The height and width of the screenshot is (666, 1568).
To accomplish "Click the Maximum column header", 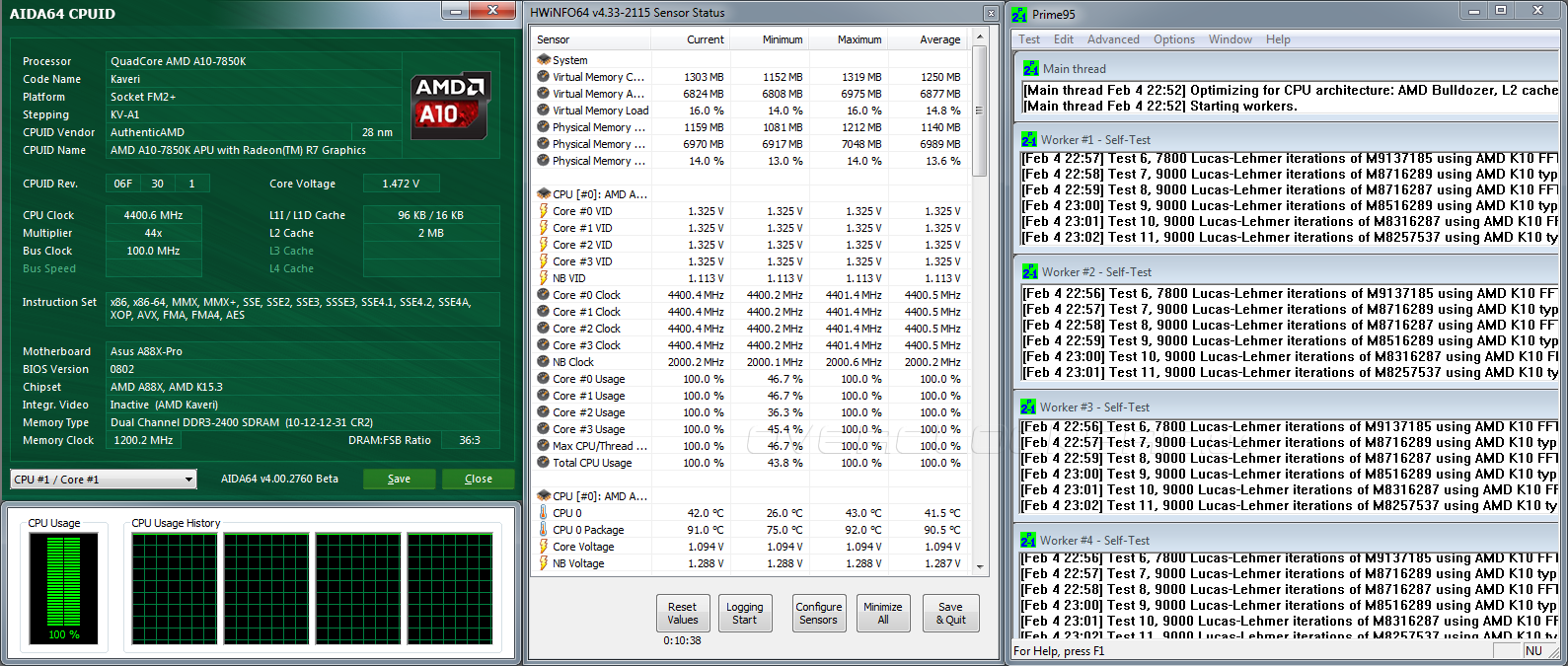I will pyautogui.click(x=848, y=39).
